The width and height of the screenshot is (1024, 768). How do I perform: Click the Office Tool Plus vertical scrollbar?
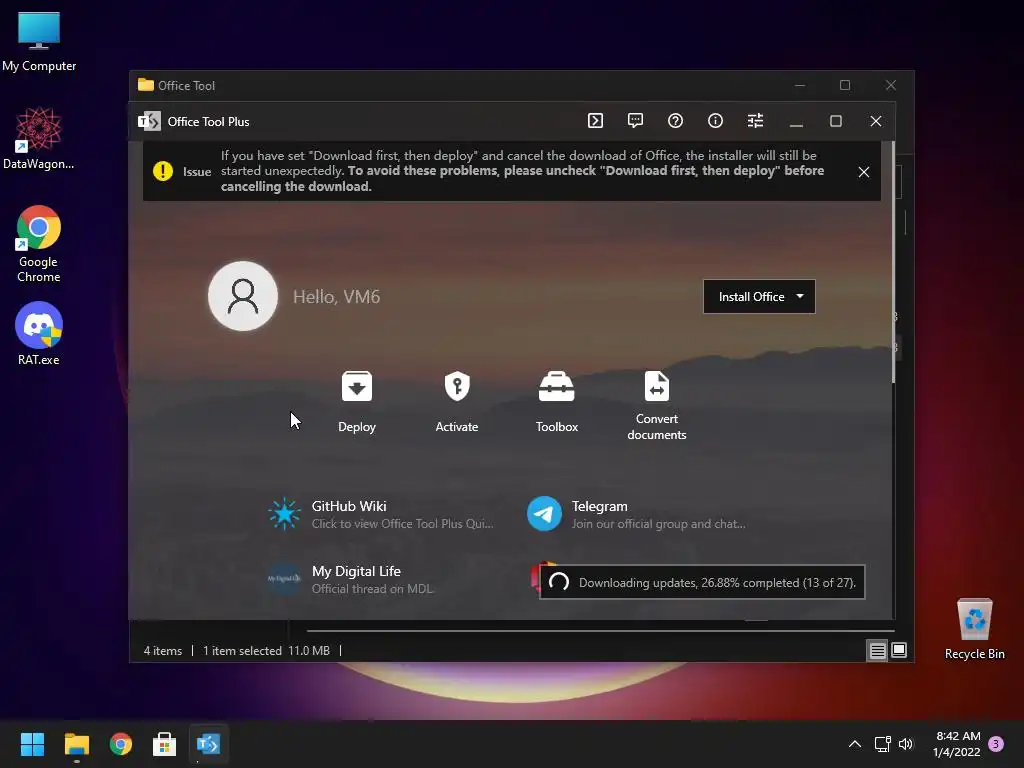pos(893,261)
